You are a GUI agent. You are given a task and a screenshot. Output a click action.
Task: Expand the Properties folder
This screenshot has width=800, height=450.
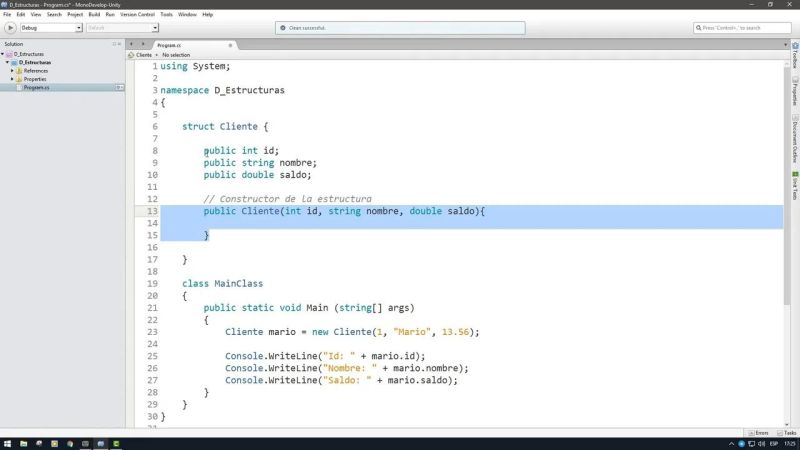(x=12, y=79)
